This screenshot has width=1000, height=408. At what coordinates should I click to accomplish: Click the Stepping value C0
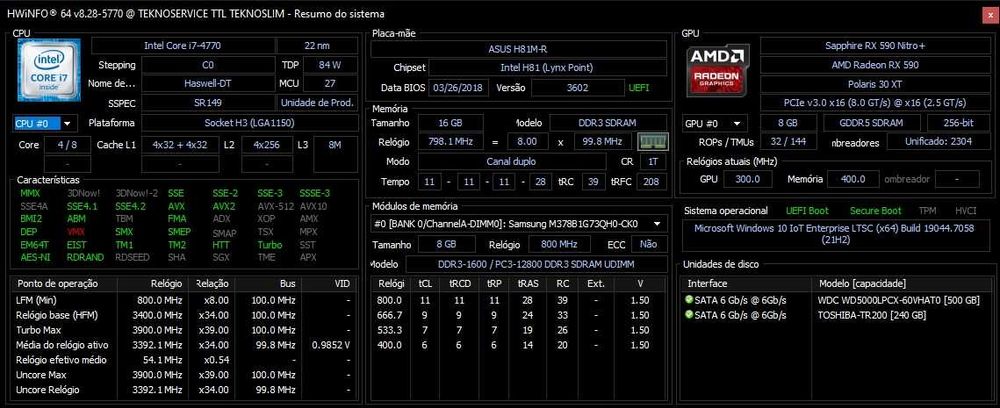pos(208,65)
